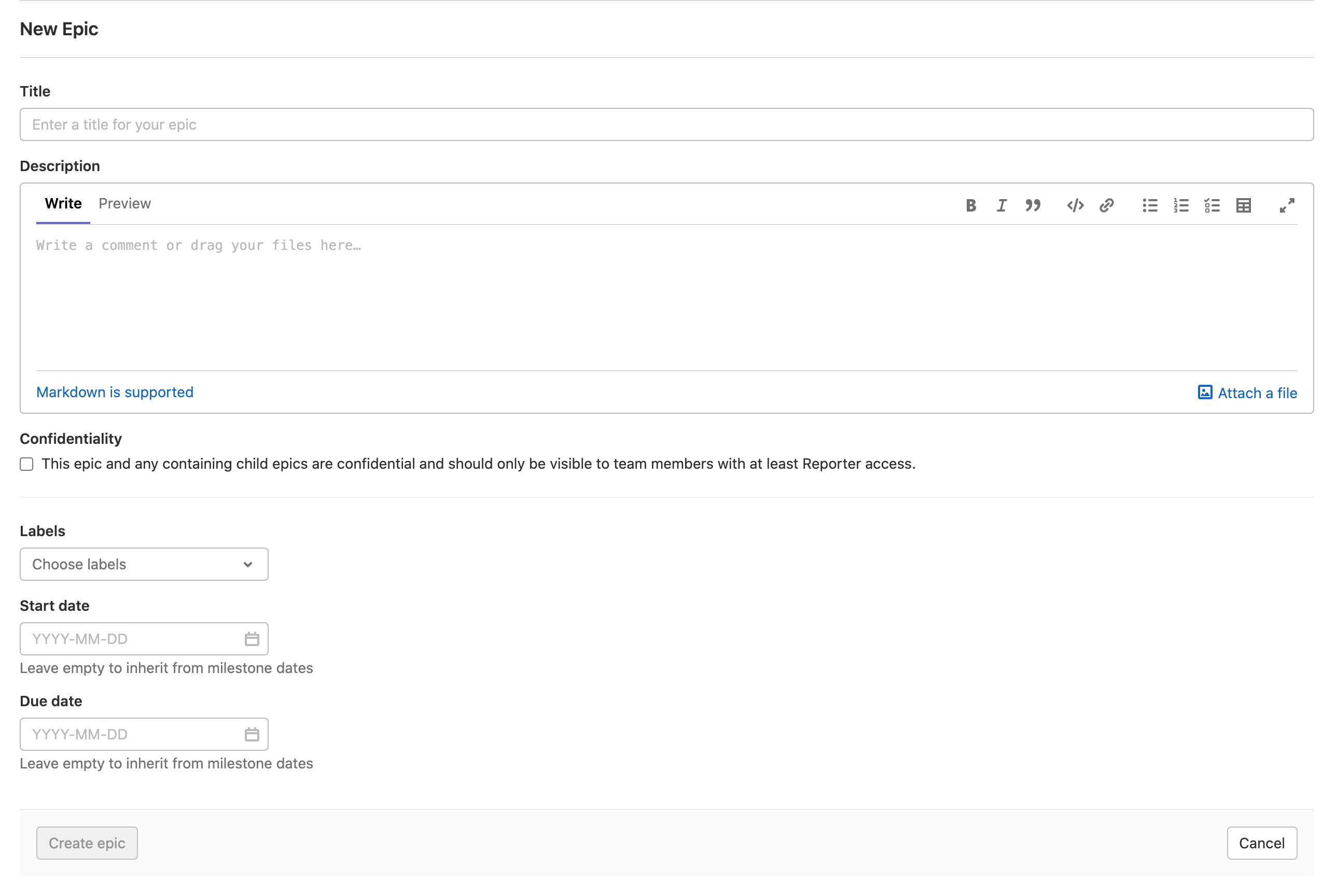Open the Start date calendar picker

[x=252, y=639]
